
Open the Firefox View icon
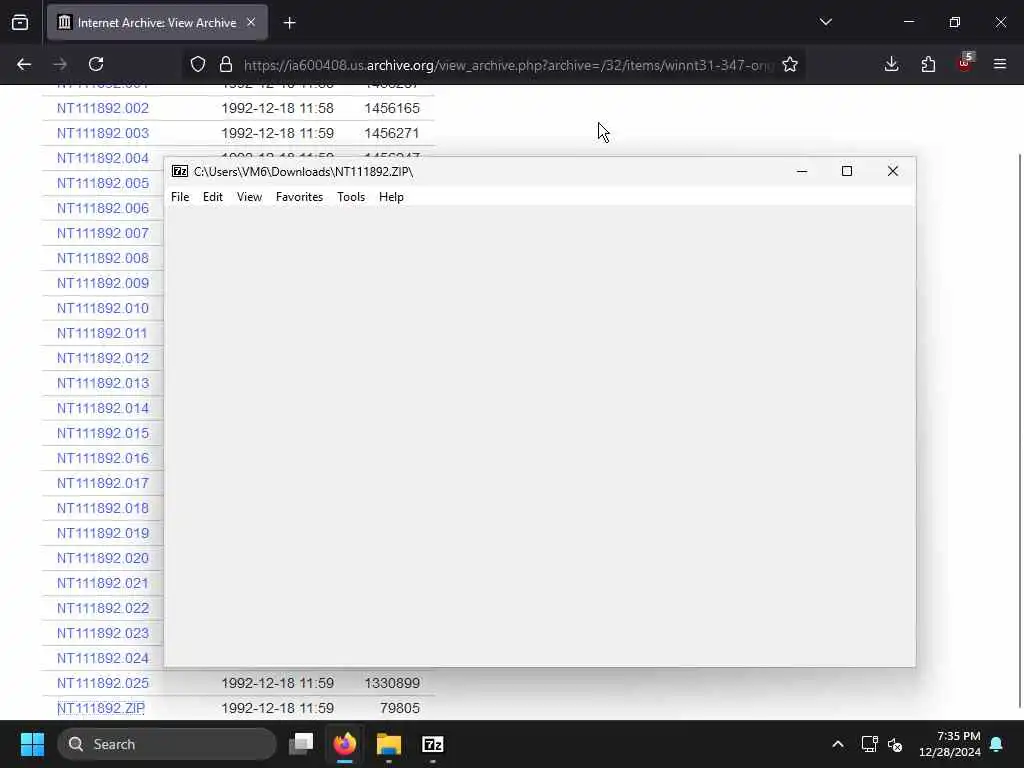tap(20, 23)
